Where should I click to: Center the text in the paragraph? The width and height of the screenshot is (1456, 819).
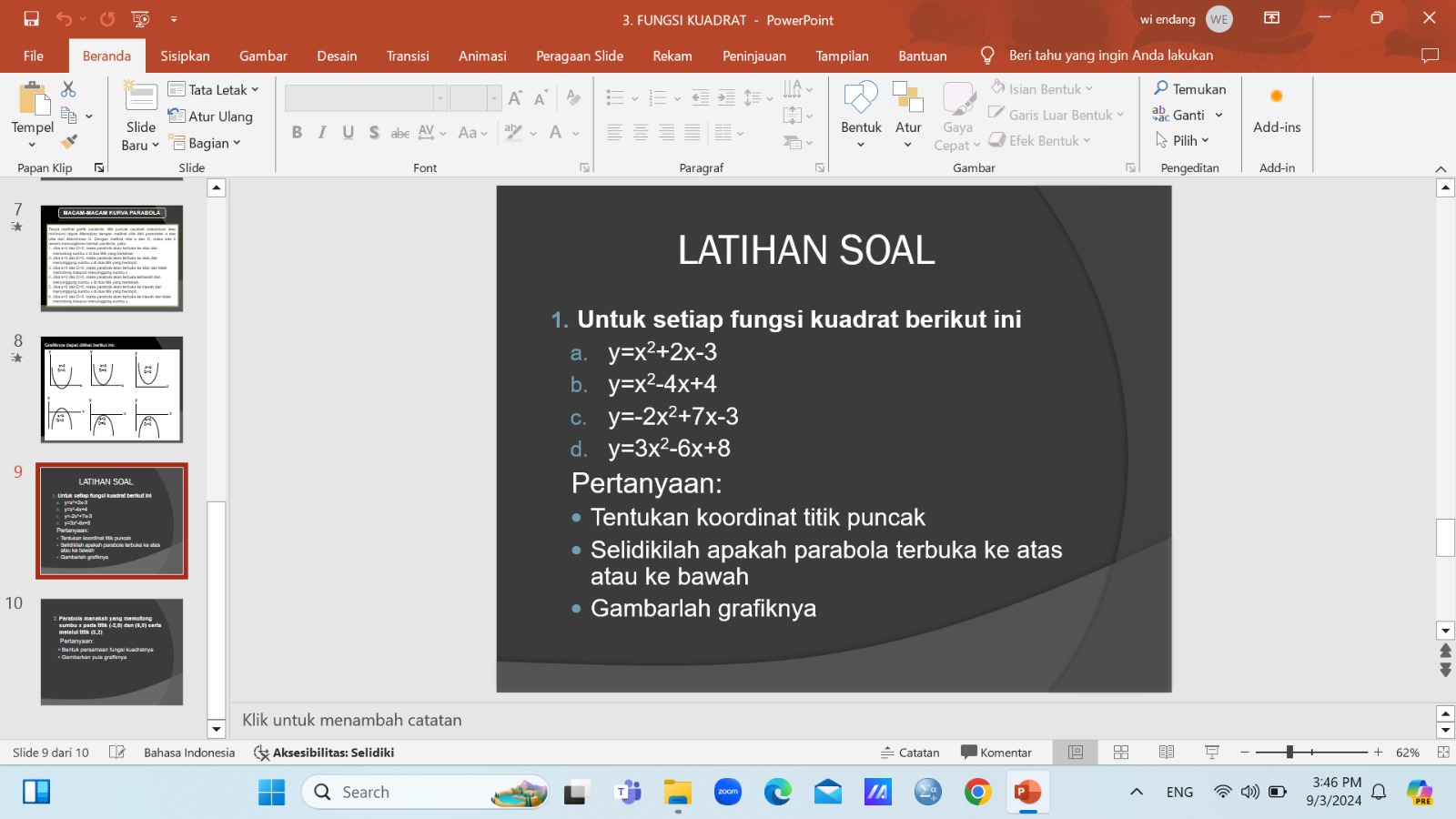(x=641, y=133)
